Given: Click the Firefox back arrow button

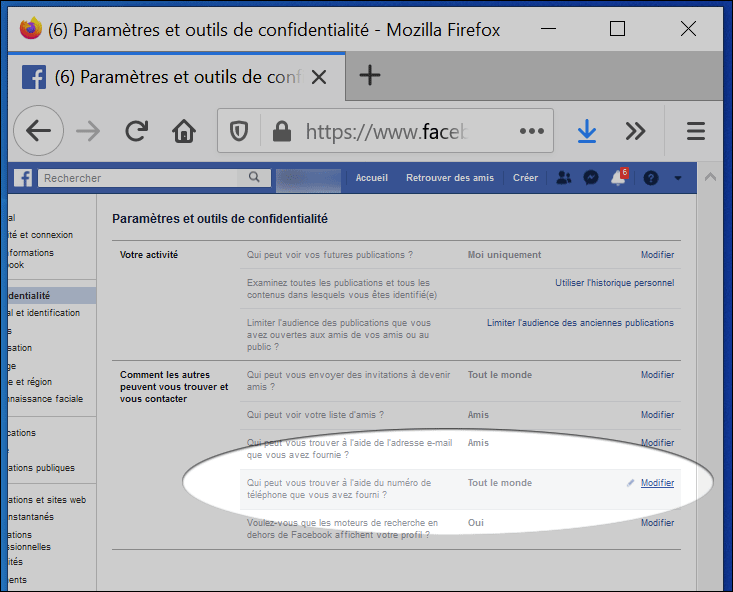Looking at the screenshot, I should click(x=38, y=131).
